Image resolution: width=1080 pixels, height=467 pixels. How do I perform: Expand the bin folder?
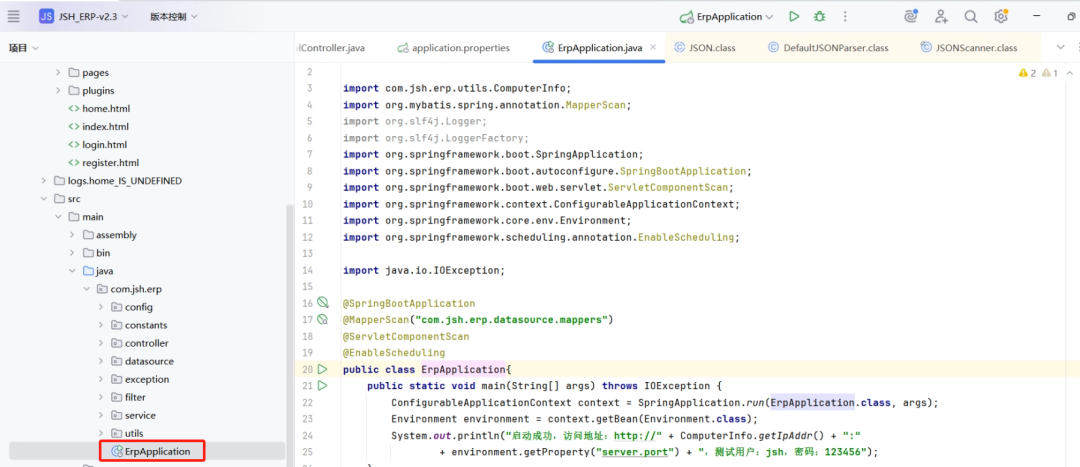point(72,253)
